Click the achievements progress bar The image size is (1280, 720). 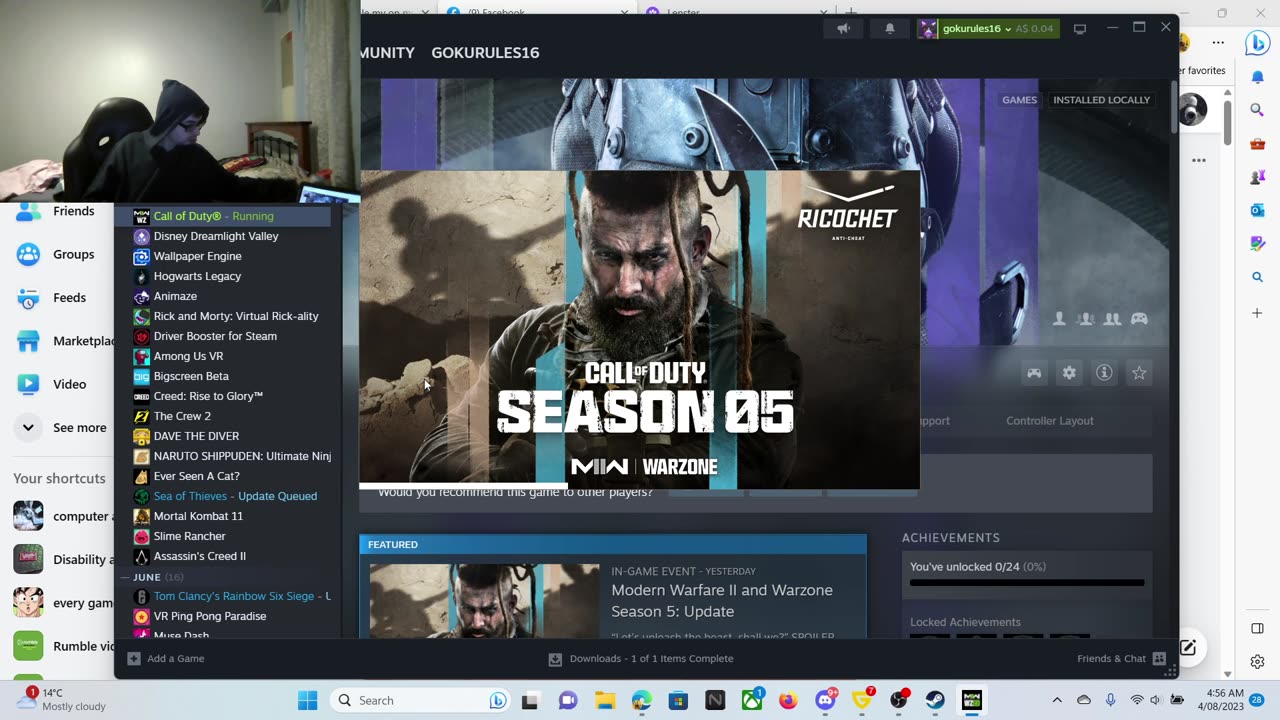click(1027, 582)
